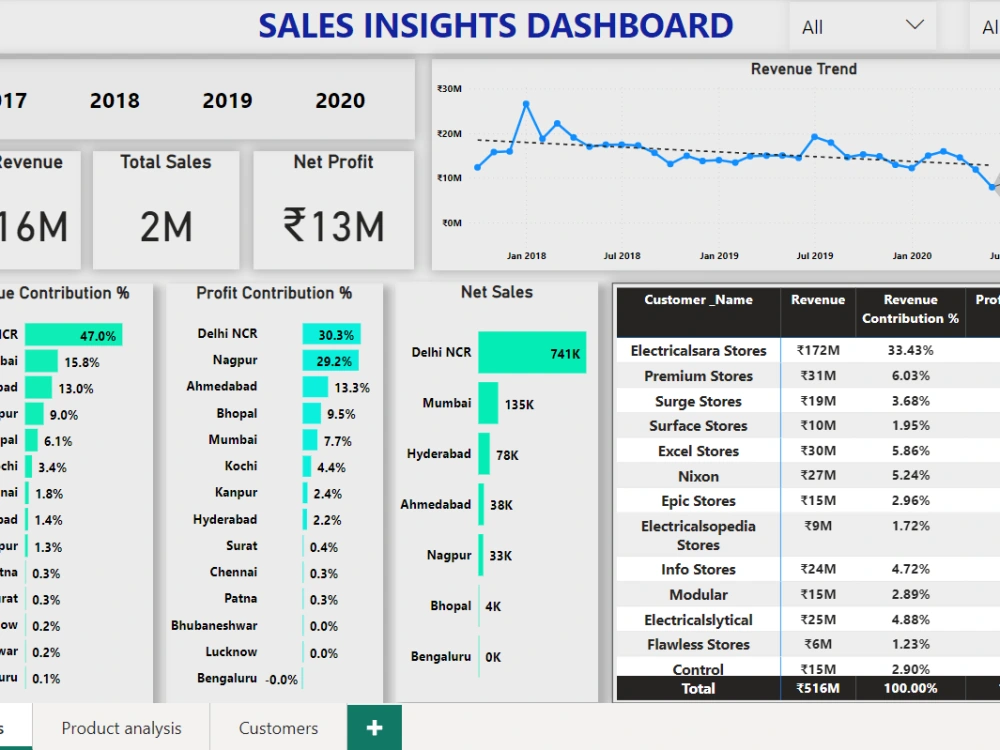Click the highest peak on the Revenue Trend line
Viewport: 1000px width, 750px height.
527,101
